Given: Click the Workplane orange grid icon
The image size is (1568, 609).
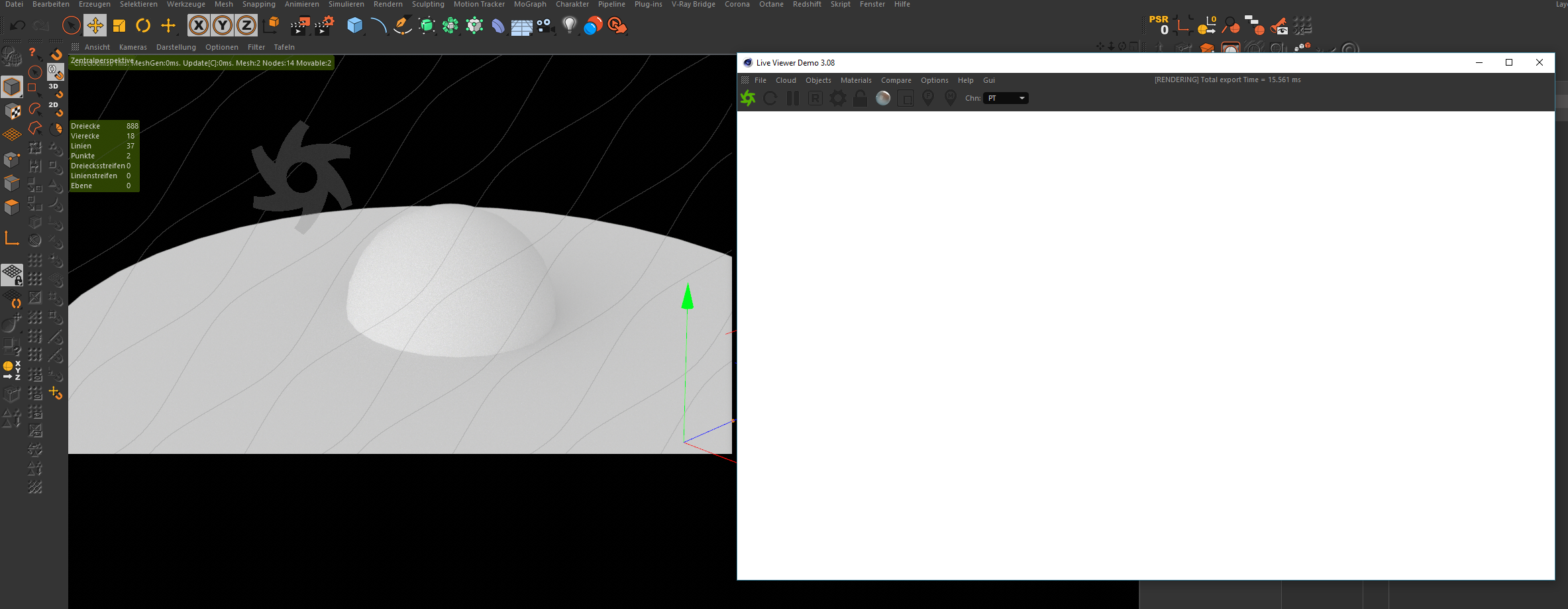Looking at the screenshot, I should [12, 135].
